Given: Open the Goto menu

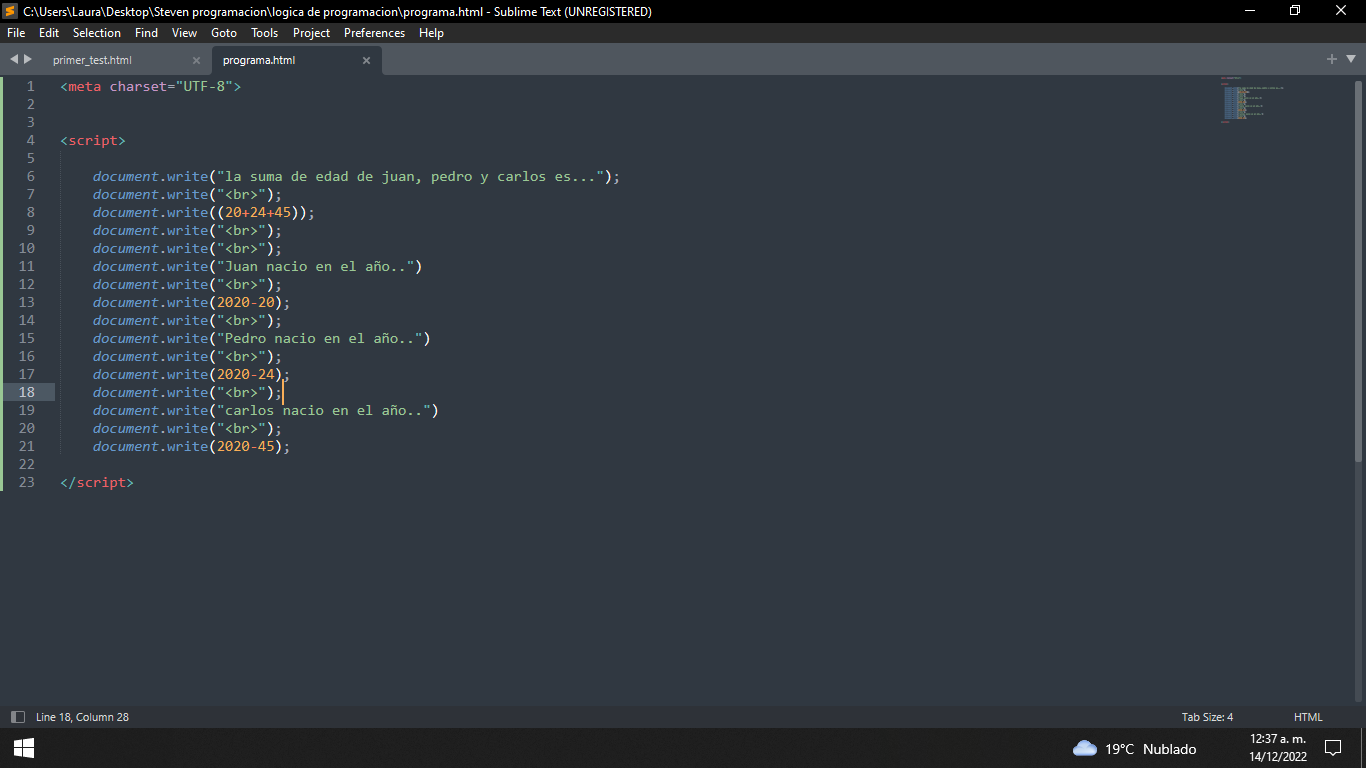Looking at the screenshot, I should (224, 33).
